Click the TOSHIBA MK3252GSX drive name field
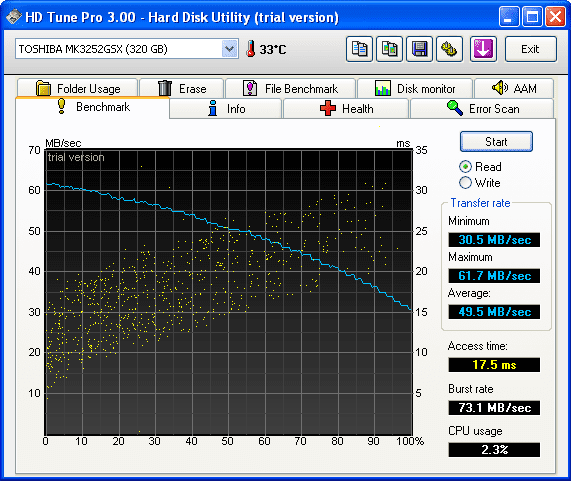Image resolution: width=571 pixels, height=481 pixels. tap(118, 49)
